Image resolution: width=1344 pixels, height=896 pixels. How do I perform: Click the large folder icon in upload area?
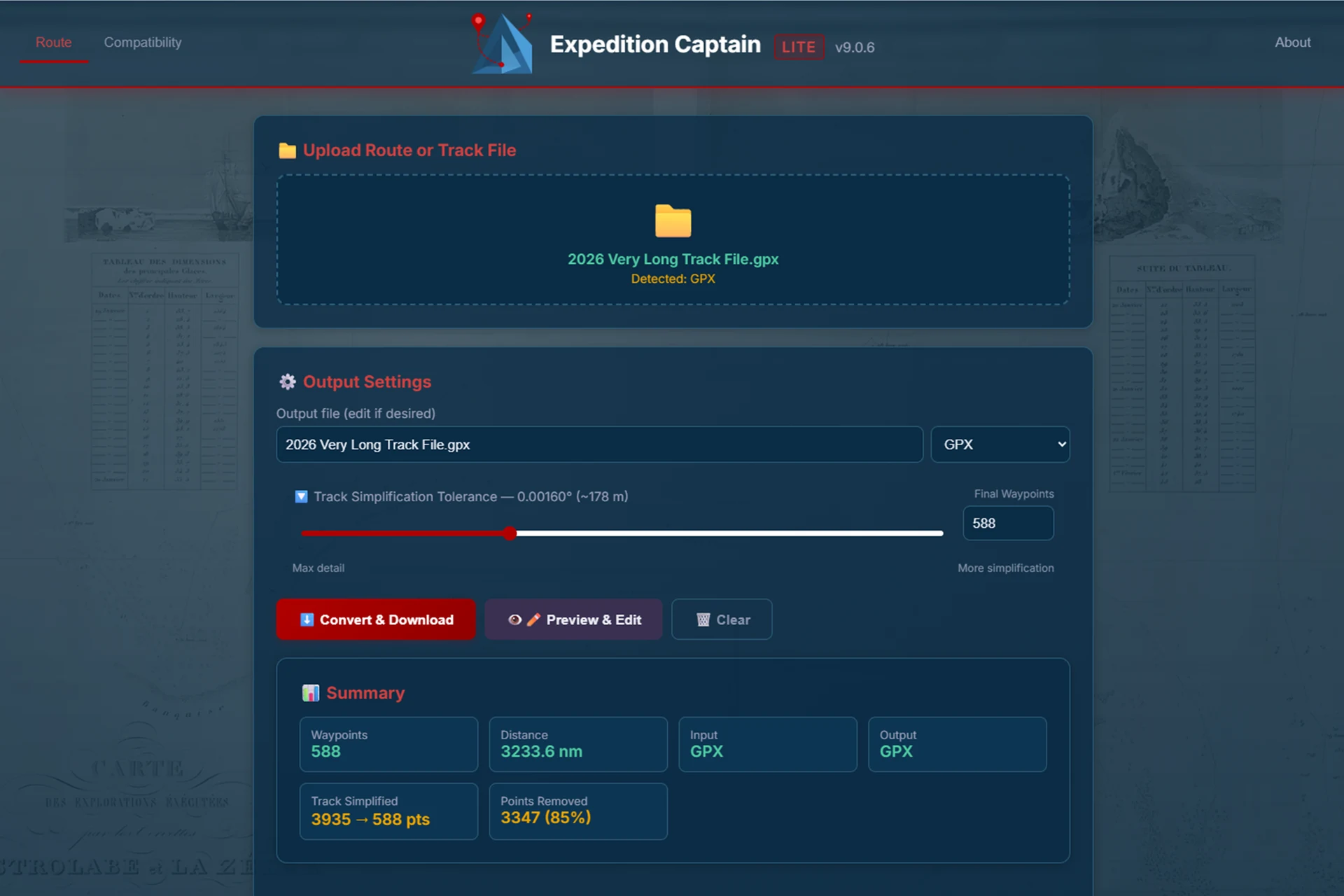tap(673, 221)
